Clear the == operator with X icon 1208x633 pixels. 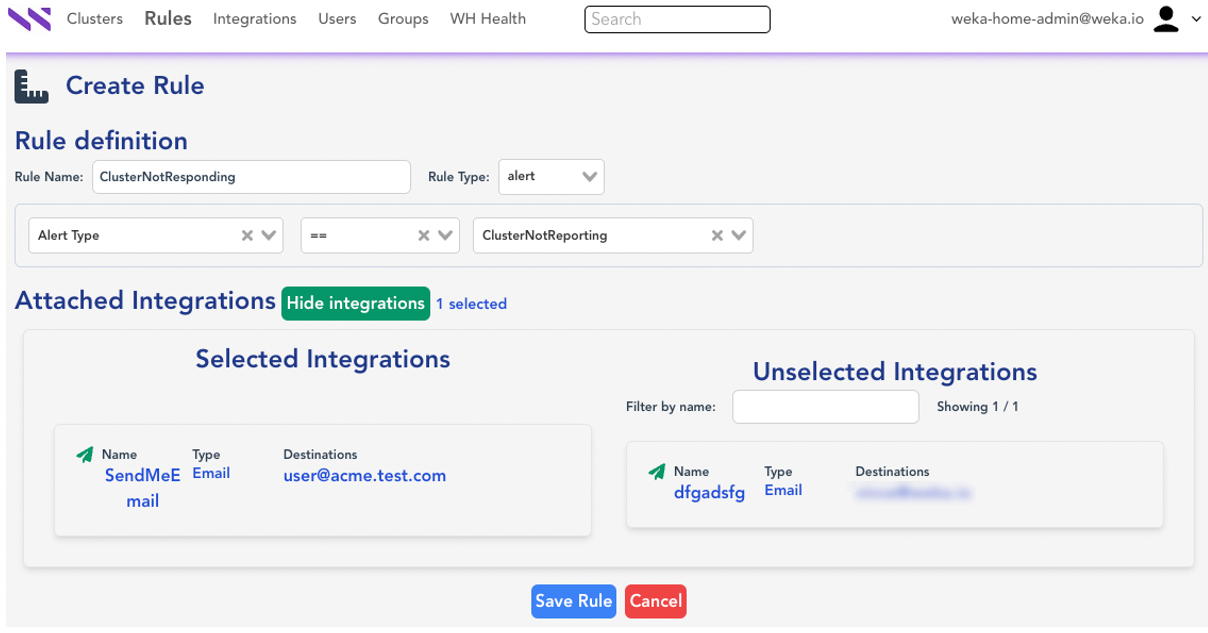click(424, 236)
